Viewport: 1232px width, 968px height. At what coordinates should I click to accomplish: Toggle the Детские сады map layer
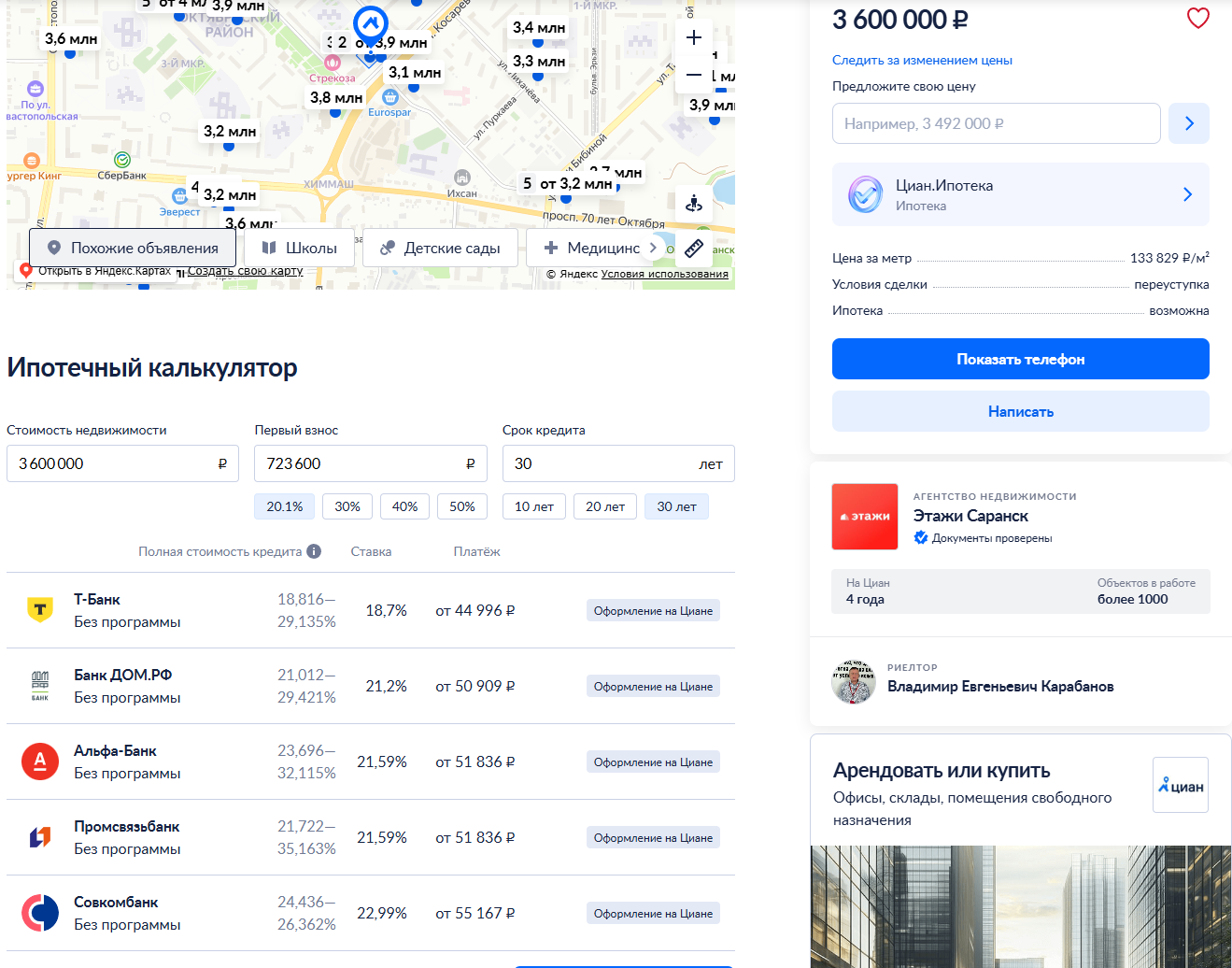click(x=440, y=248)
